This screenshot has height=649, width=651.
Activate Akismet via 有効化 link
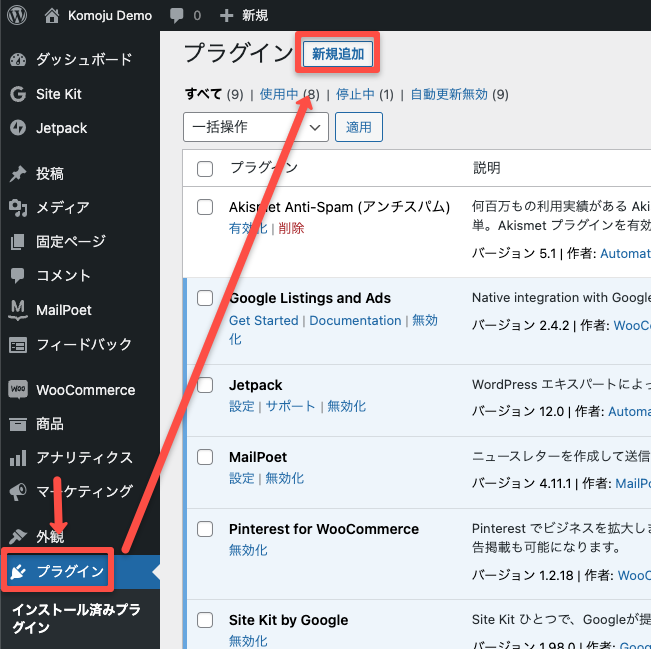[248, 228]
